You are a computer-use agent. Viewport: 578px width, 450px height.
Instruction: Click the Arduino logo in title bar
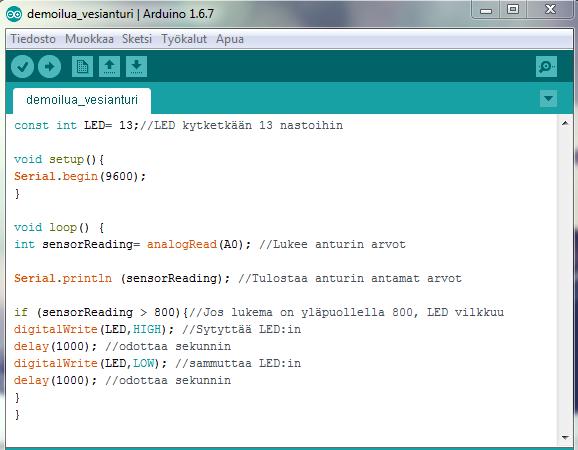tap(14, 14)
